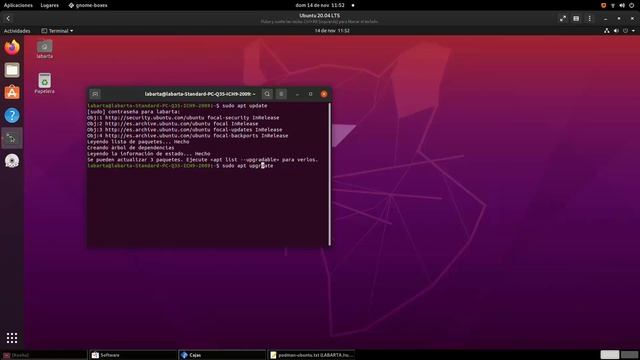
Task: Click the security.ubuntu.com focal-security line
Action: click(x=183, y=118)
